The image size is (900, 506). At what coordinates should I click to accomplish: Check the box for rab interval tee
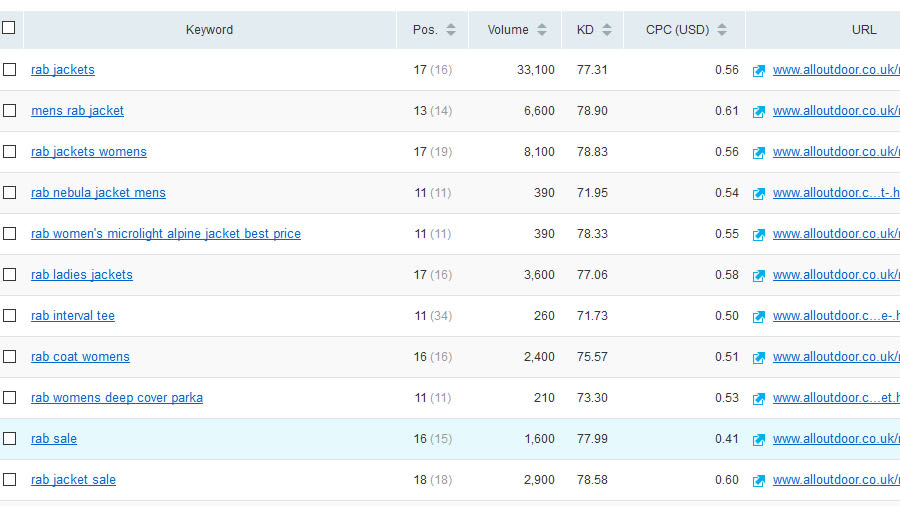click(9, 316)
